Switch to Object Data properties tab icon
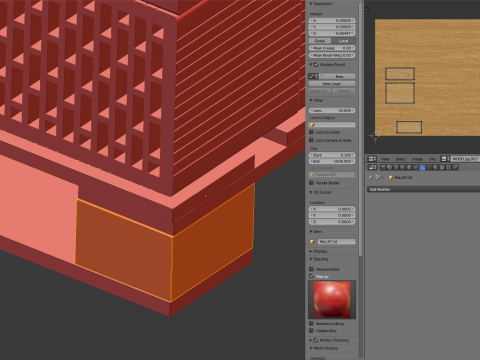The image size is (480, 360). (429, 167)
